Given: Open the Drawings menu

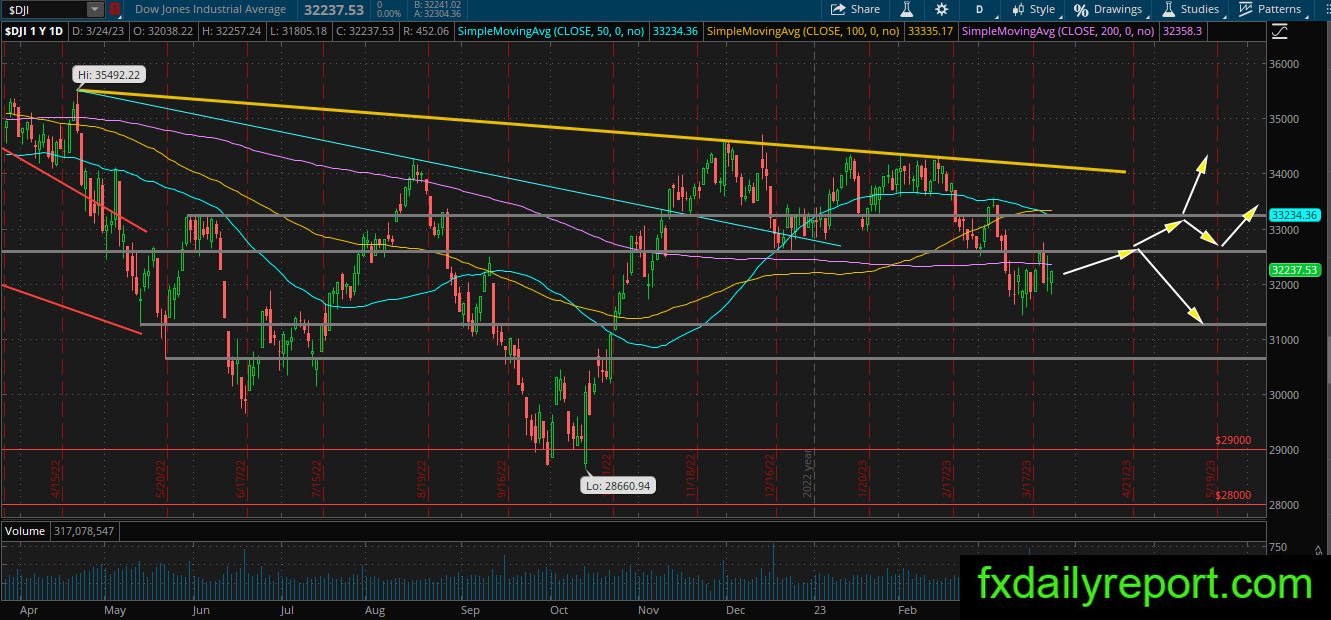Looking at the screenshot, I should 1107,9.
